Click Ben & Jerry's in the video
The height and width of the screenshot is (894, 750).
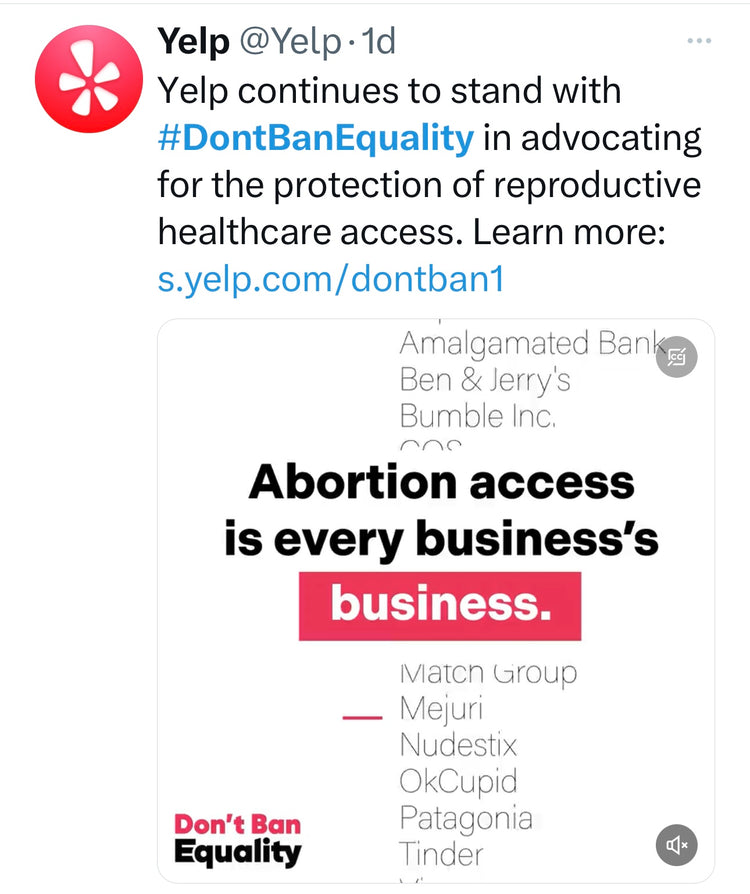[485, 380]
